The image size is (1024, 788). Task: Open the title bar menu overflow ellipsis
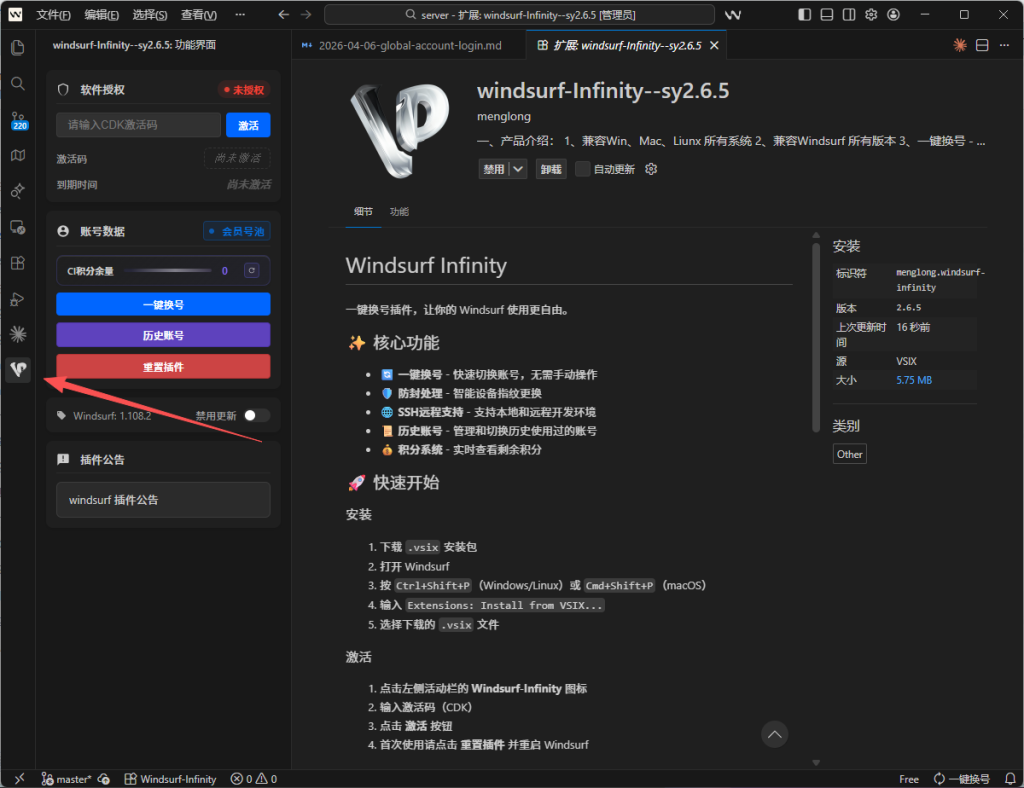pyautogui.click(x=240, y=14)
